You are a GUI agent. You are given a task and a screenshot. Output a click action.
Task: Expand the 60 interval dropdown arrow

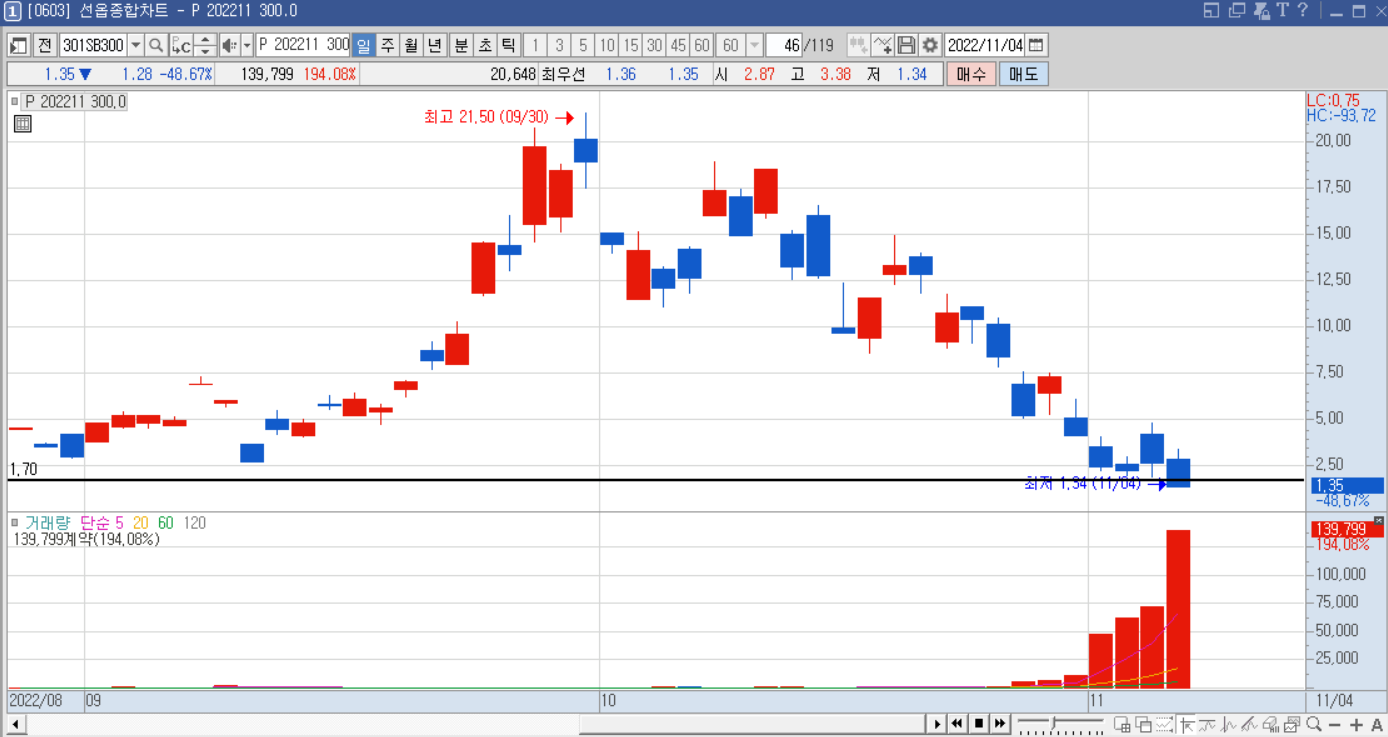click(754, 45)
